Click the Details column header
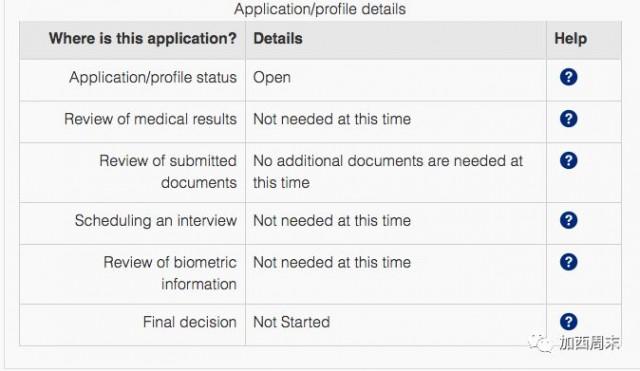640x371 pixels. coord(278,39)
